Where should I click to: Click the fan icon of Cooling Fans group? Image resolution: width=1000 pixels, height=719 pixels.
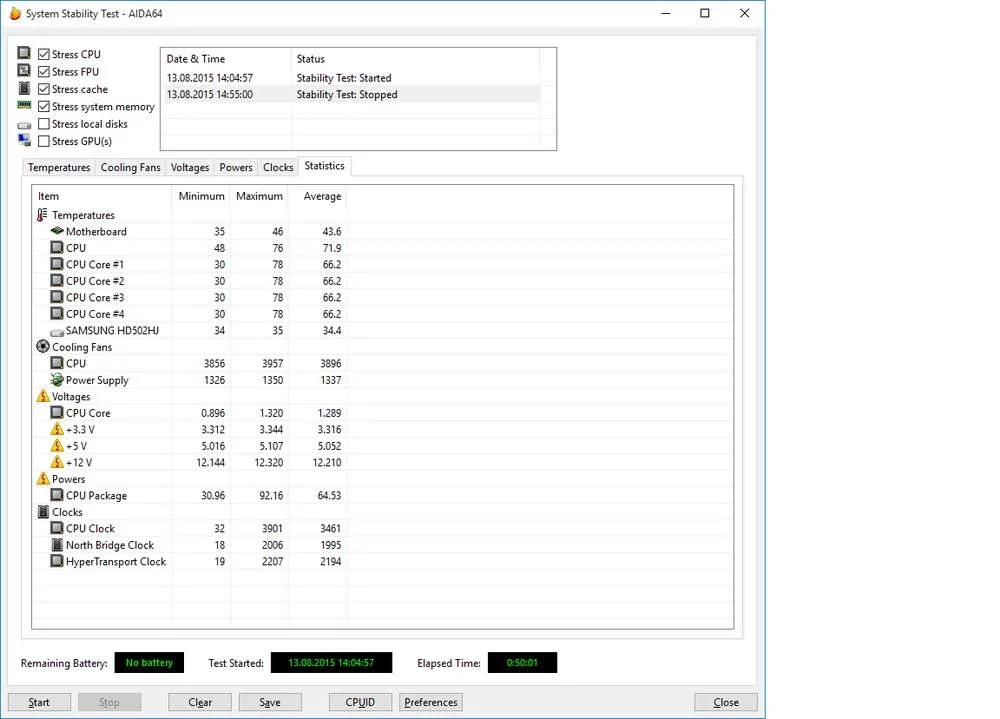pyautogui.click(x=43, y=346)
